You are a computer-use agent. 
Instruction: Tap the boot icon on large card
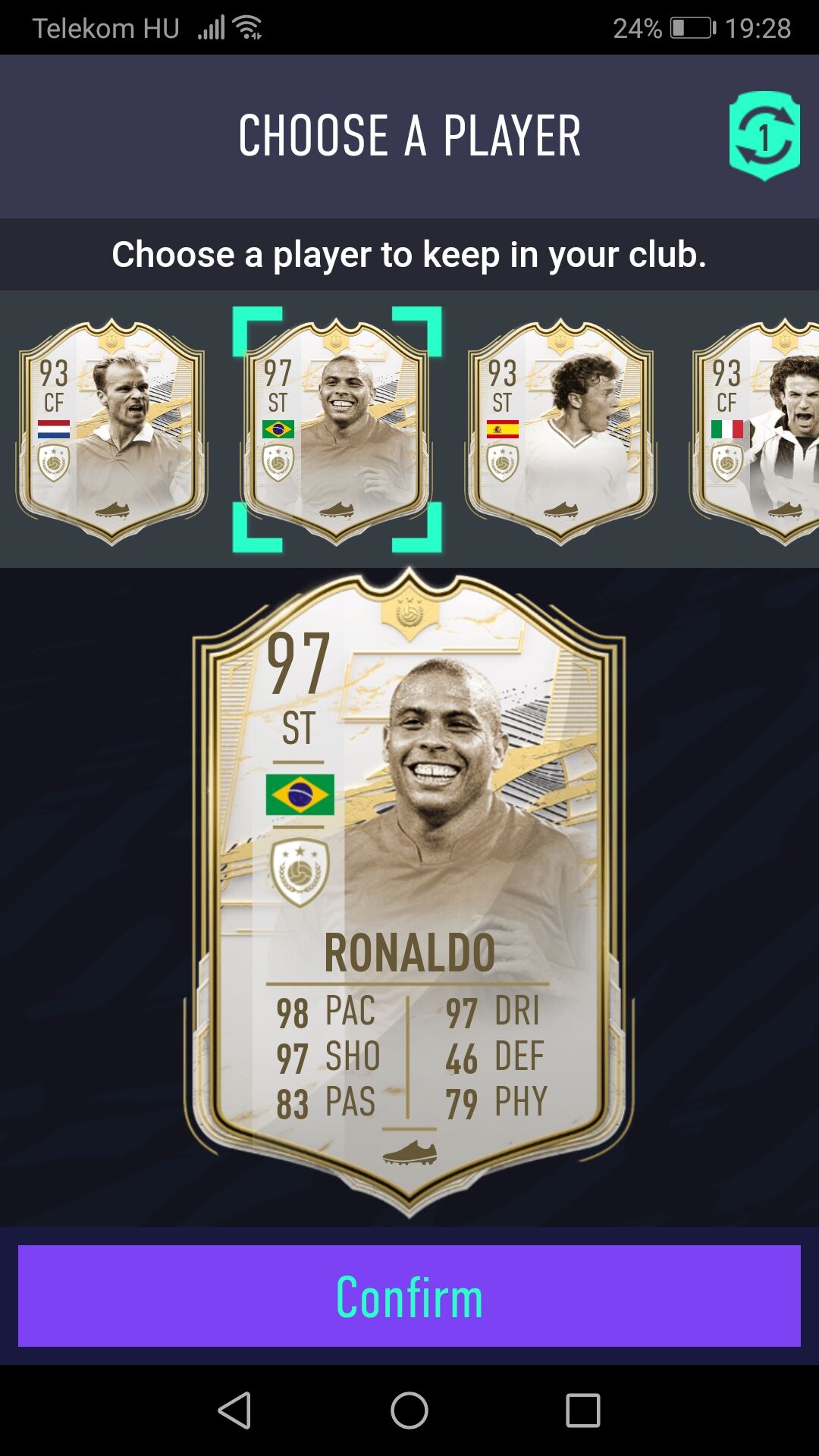tap(409, 1153)
